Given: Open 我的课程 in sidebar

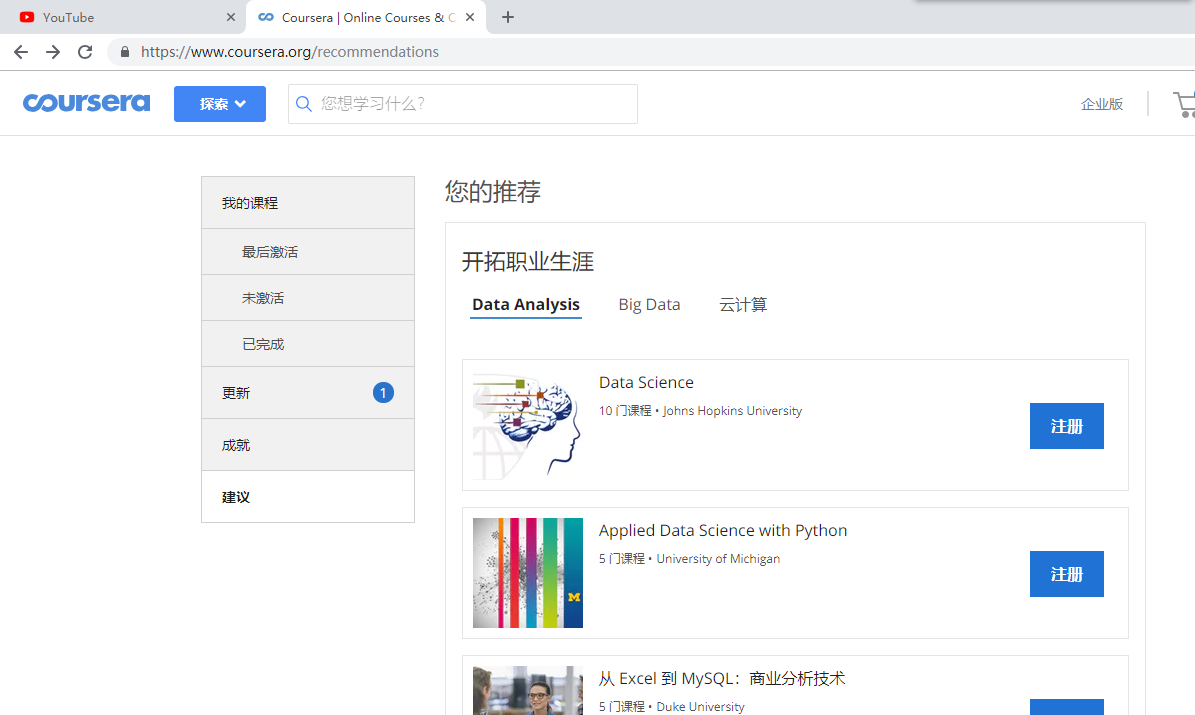Looking at the screenshot, I should tap(308, 203).
